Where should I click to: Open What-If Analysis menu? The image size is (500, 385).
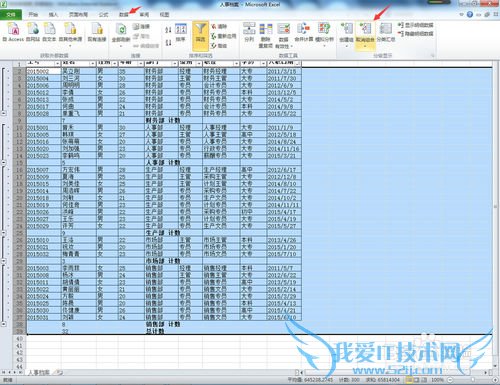324,34
